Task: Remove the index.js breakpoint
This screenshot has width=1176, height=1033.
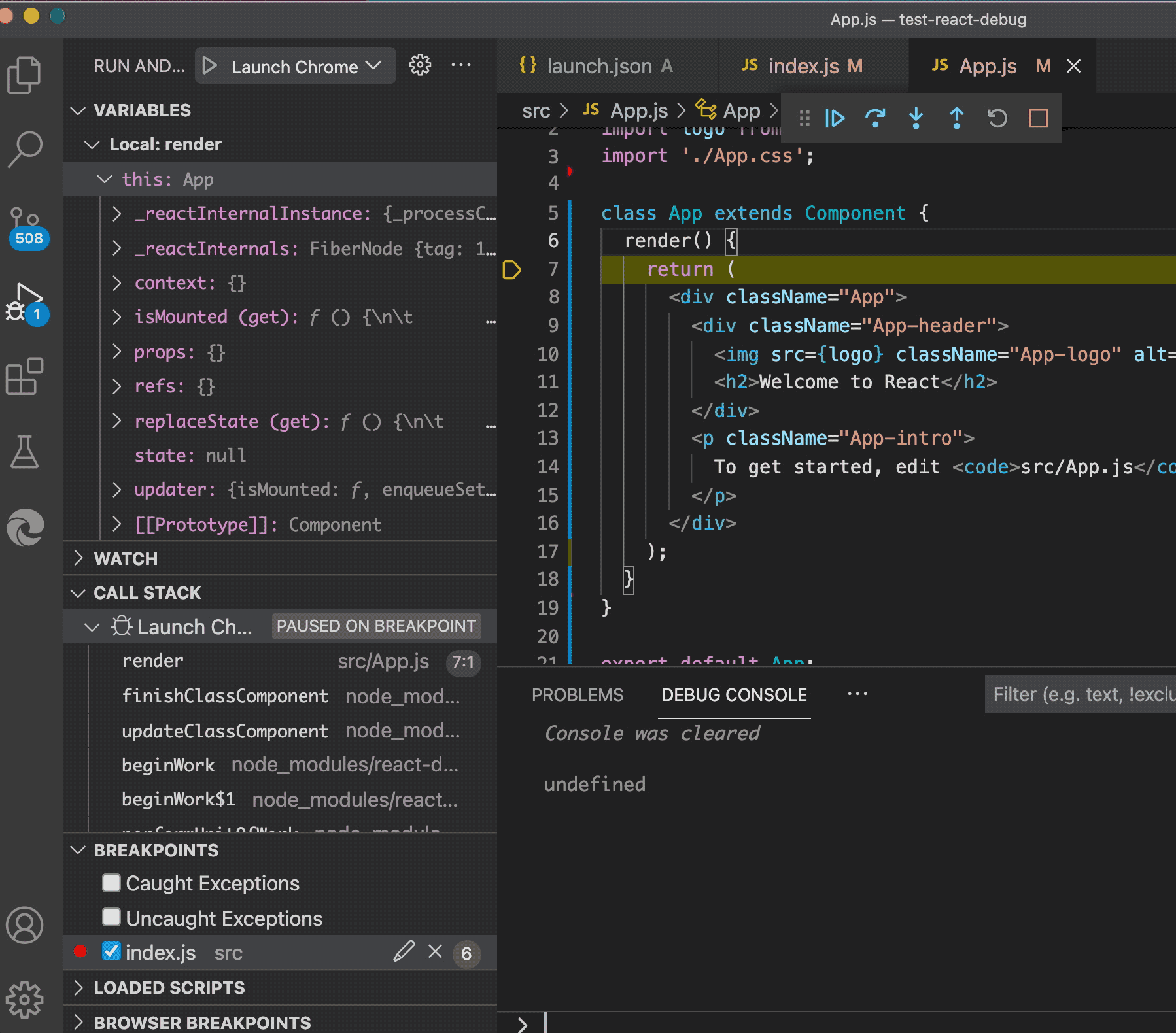Action: [435, 952]
